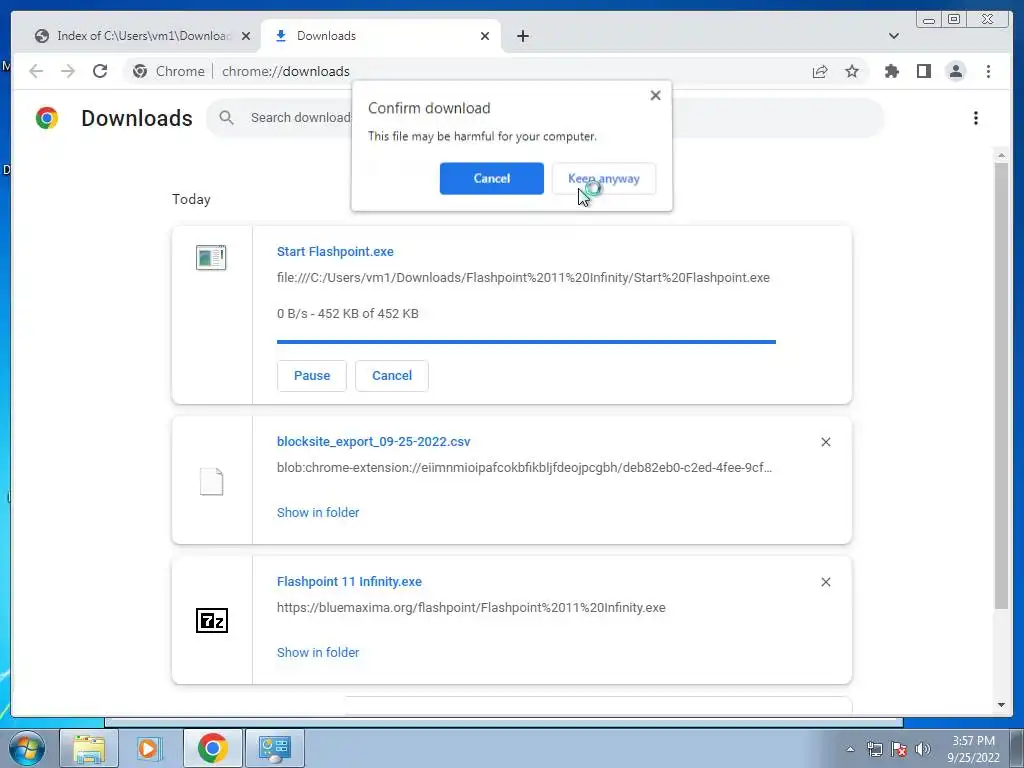Go back to previous page
This screenshot has width=1024, height=768.
click(36, 71)
